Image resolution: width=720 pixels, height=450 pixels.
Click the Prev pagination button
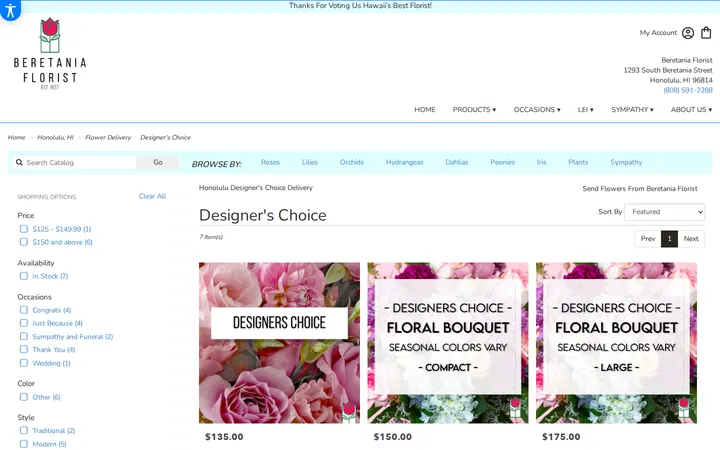pos(648,239)
